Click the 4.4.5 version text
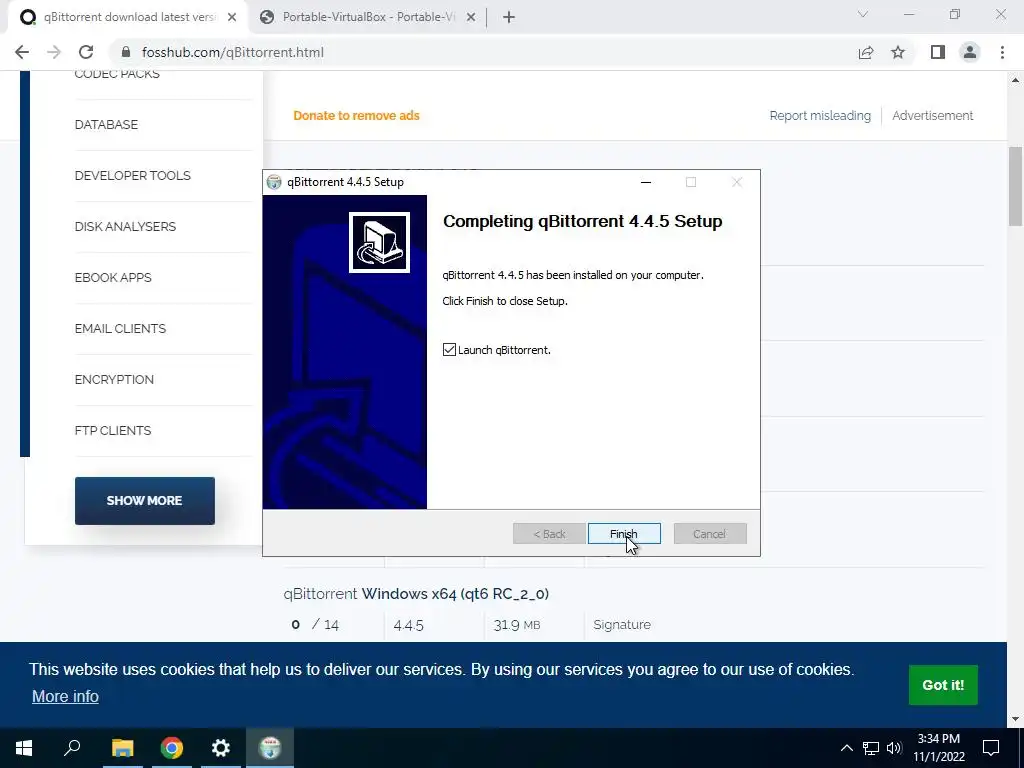This screenshot has height=768, width=1024. [x=409, y=625]
